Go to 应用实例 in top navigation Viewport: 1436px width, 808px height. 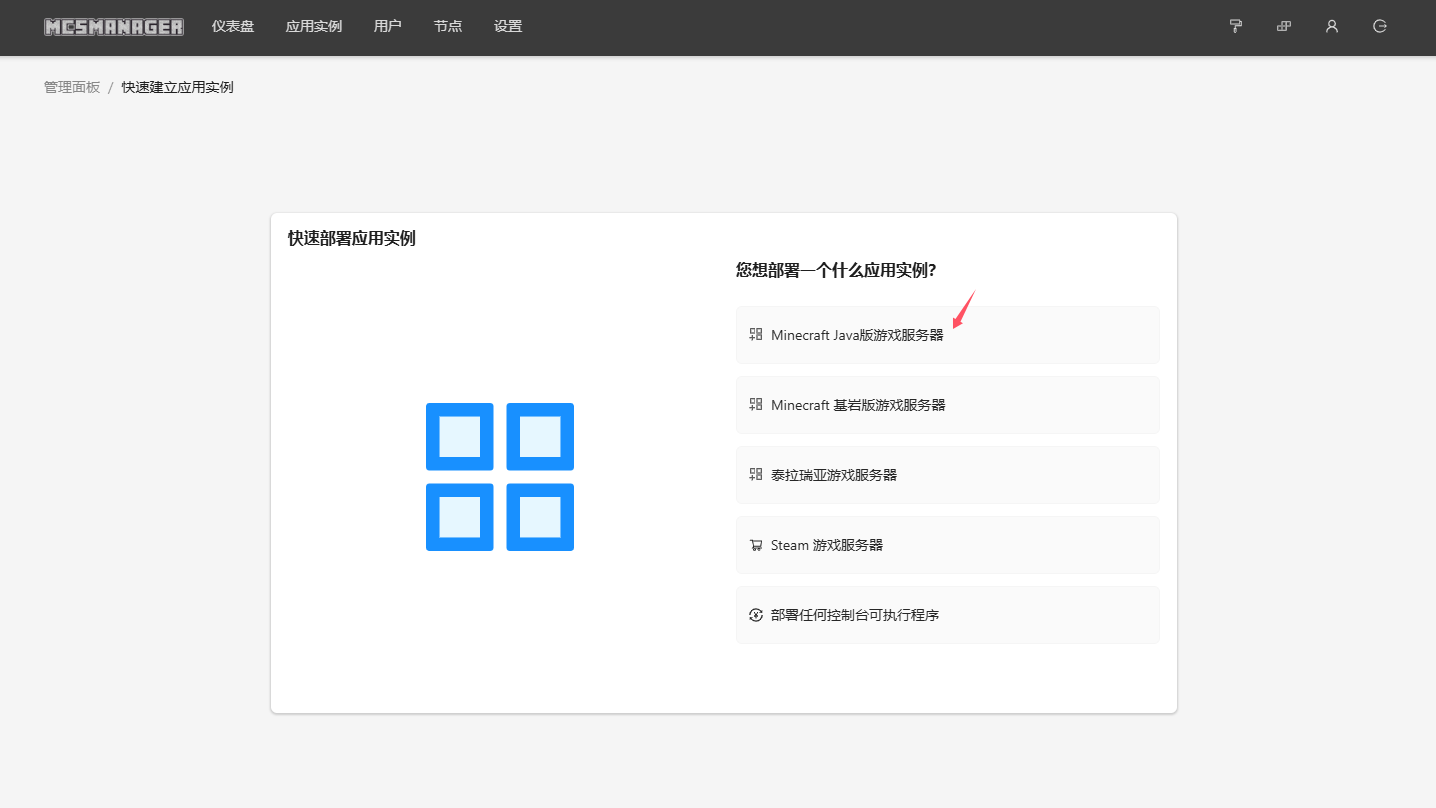pos(314,27)
